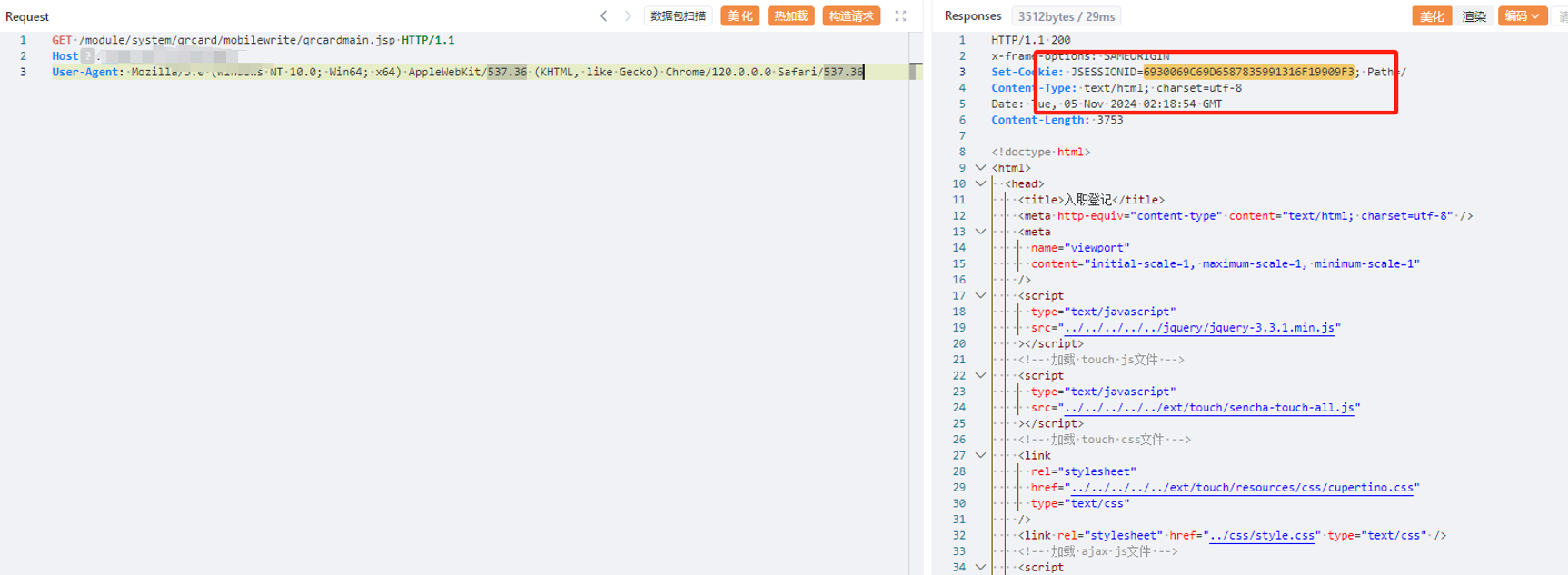Click the 数据包扫描 button

678,16
